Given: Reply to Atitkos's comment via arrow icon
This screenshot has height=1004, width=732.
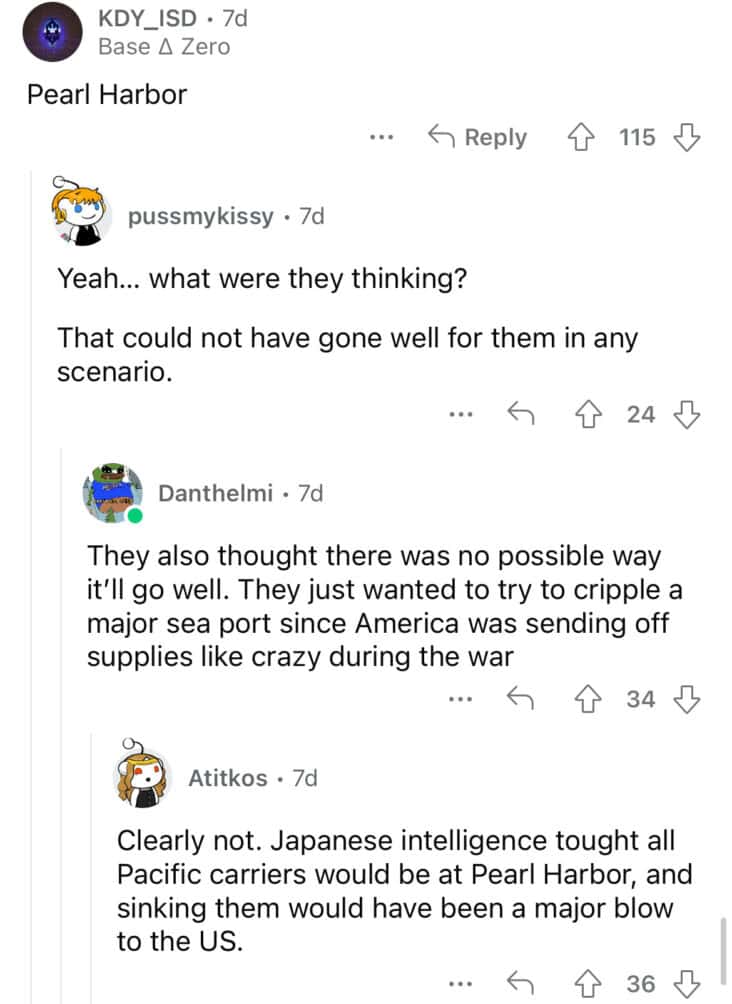Looking at the screenshot, I should 521,984.
